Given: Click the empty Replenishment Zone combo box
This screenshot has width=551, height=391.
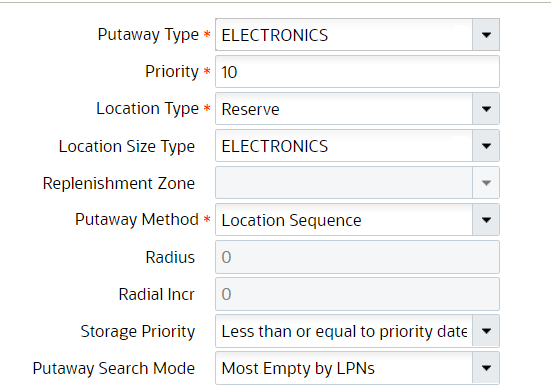Looking at the screenshot, I should [x=344, y=183].
